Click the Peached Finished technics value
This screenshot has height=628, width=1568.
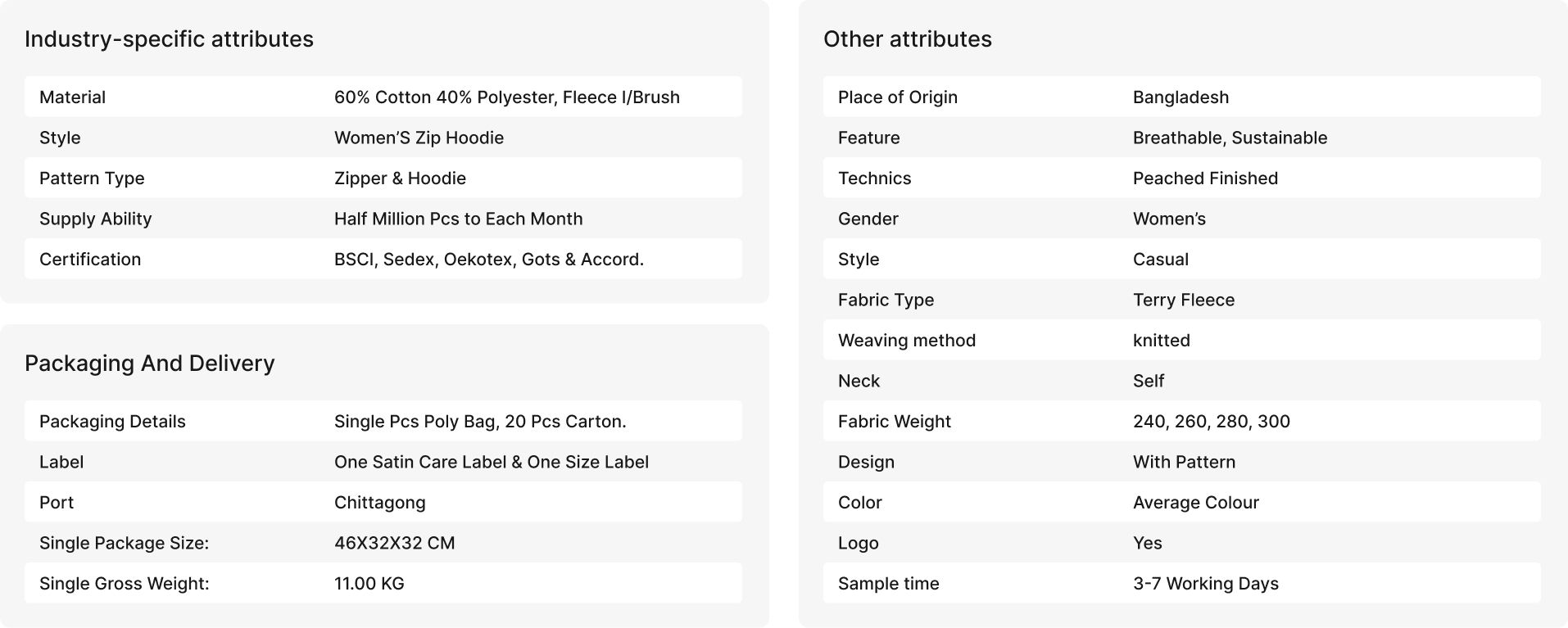[1205, 178]
